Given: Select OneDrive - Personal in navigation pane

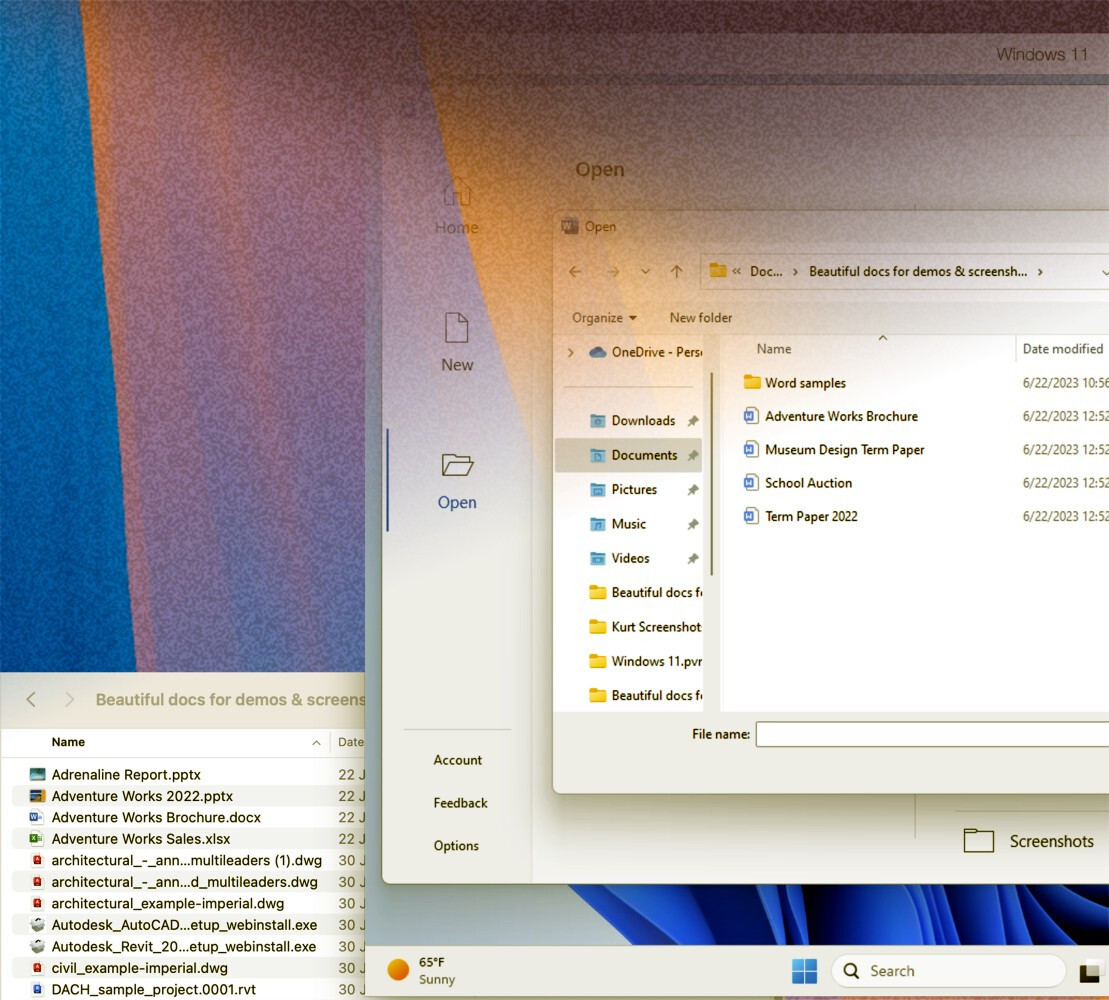Looking at the screenshot, I should (646, 352).
